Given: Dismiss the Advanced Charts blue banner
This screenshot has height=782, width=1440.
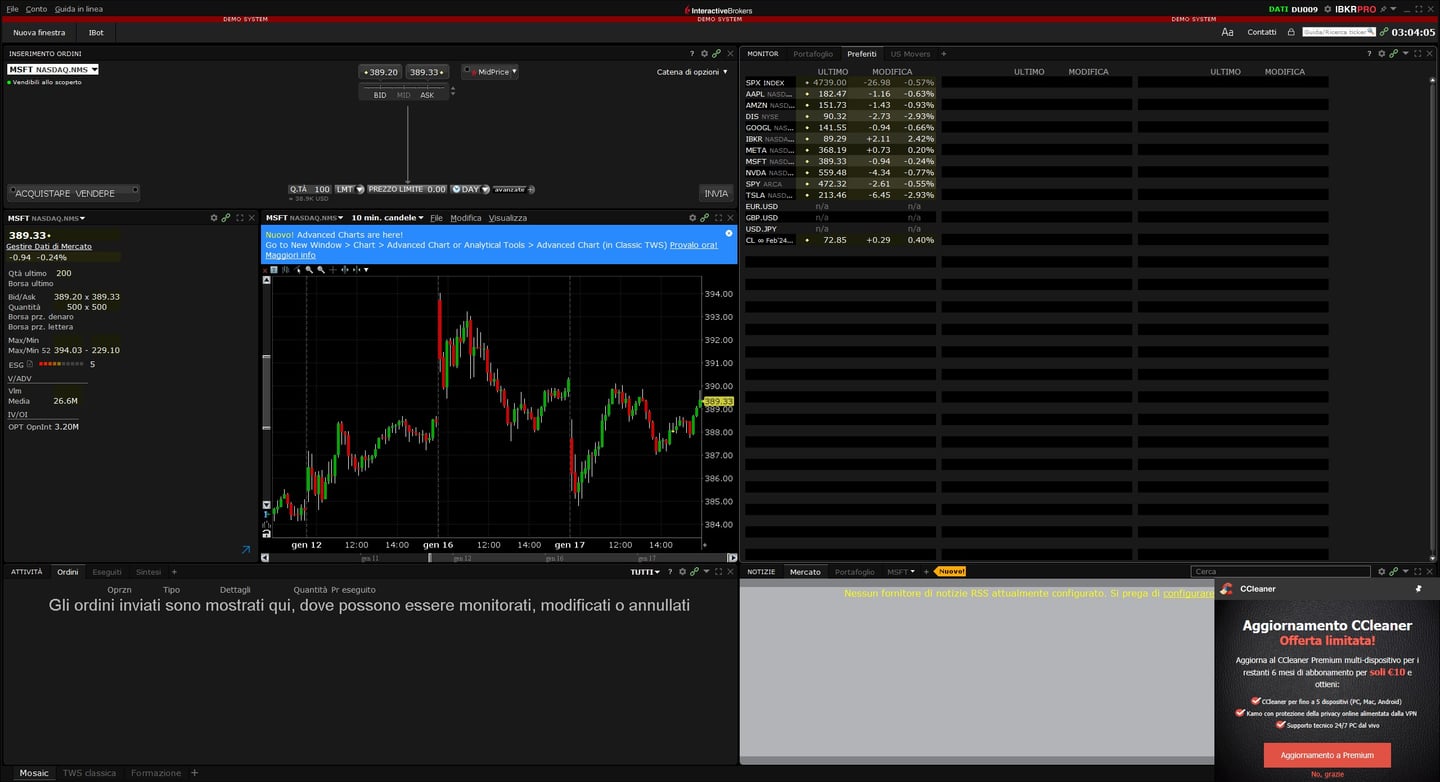Looking at the screenshot, I should [x=729, y=233].
